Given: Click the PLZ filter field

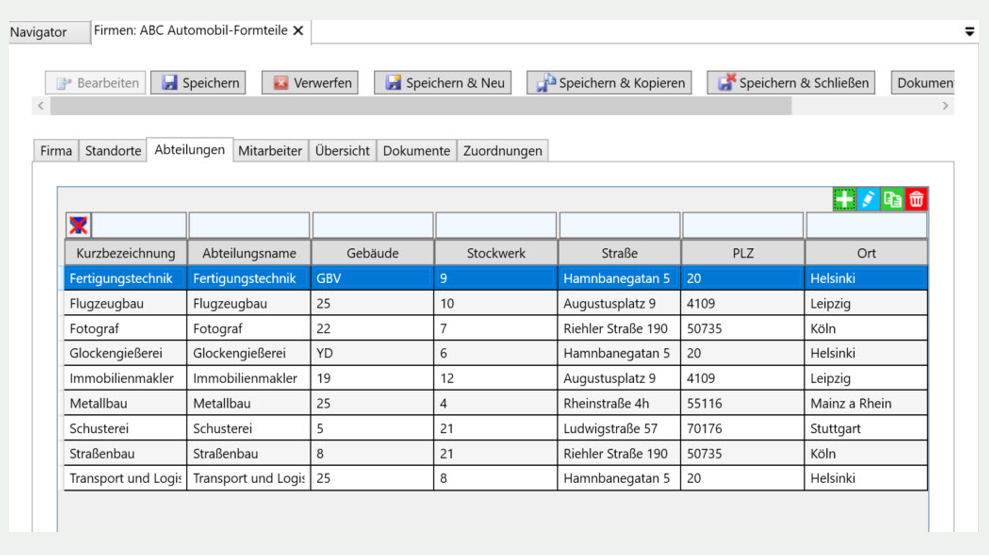Looking at the screenshot, I should [x=743, y=225].
